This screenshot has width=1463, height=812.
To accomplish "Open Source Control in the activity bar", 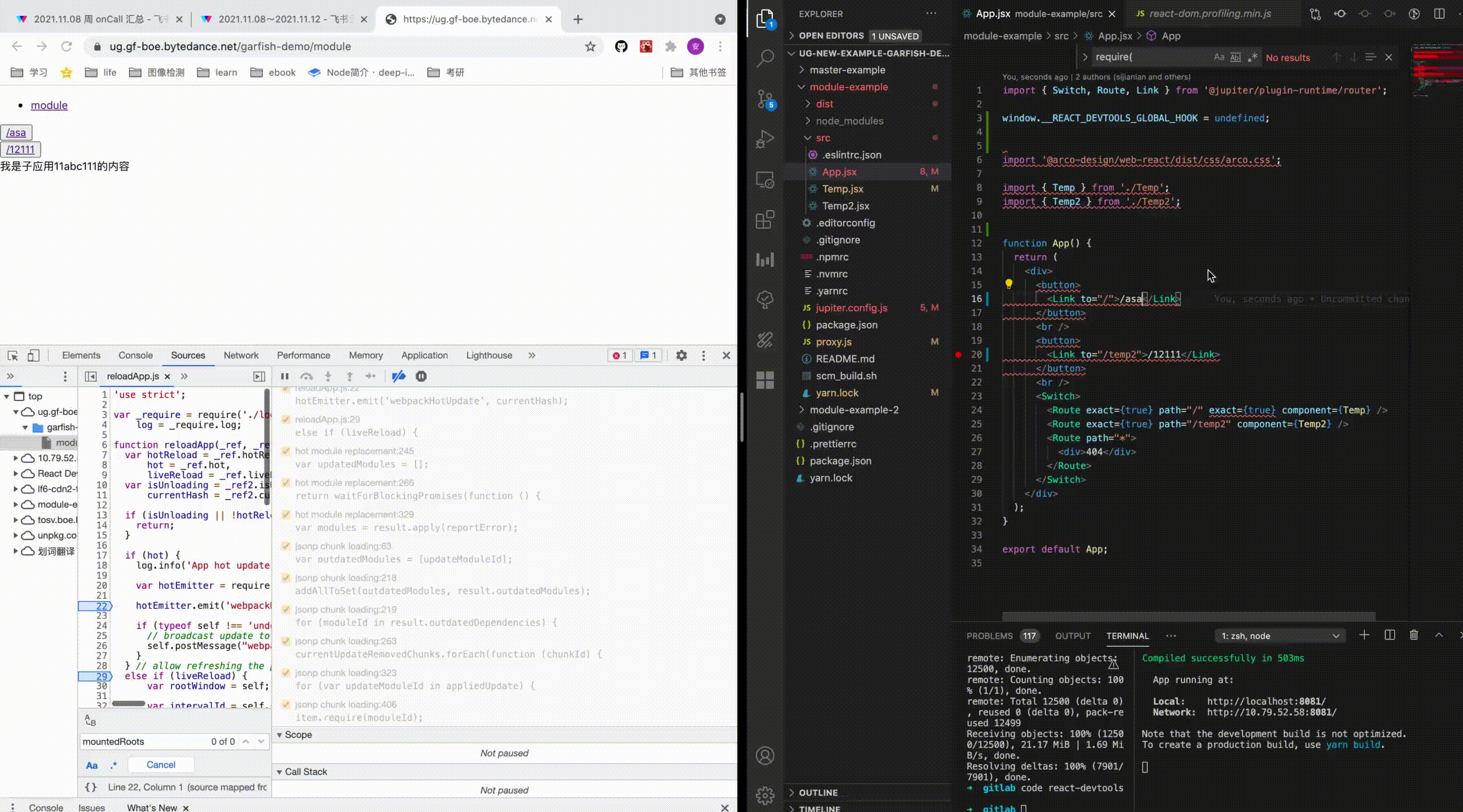I will (765, 99).
